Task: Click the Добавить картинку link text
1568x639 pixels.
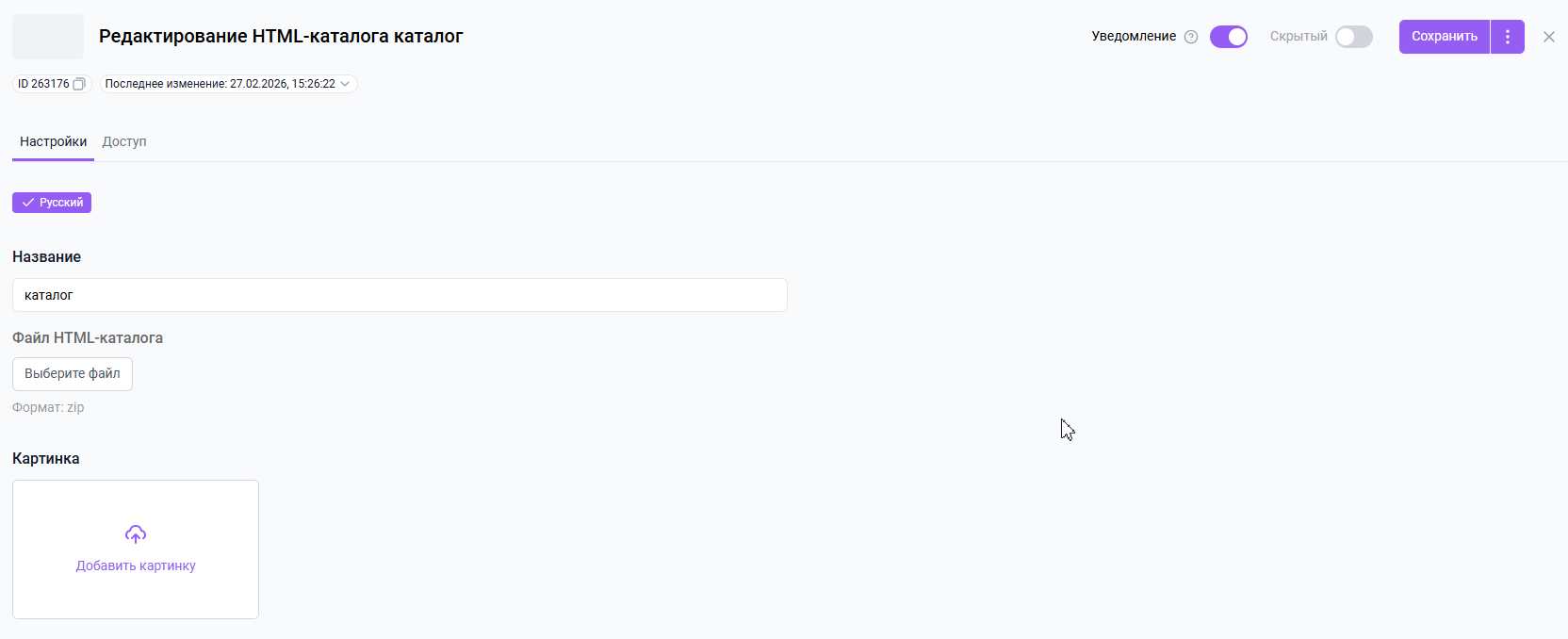Action: coord(136,565)
